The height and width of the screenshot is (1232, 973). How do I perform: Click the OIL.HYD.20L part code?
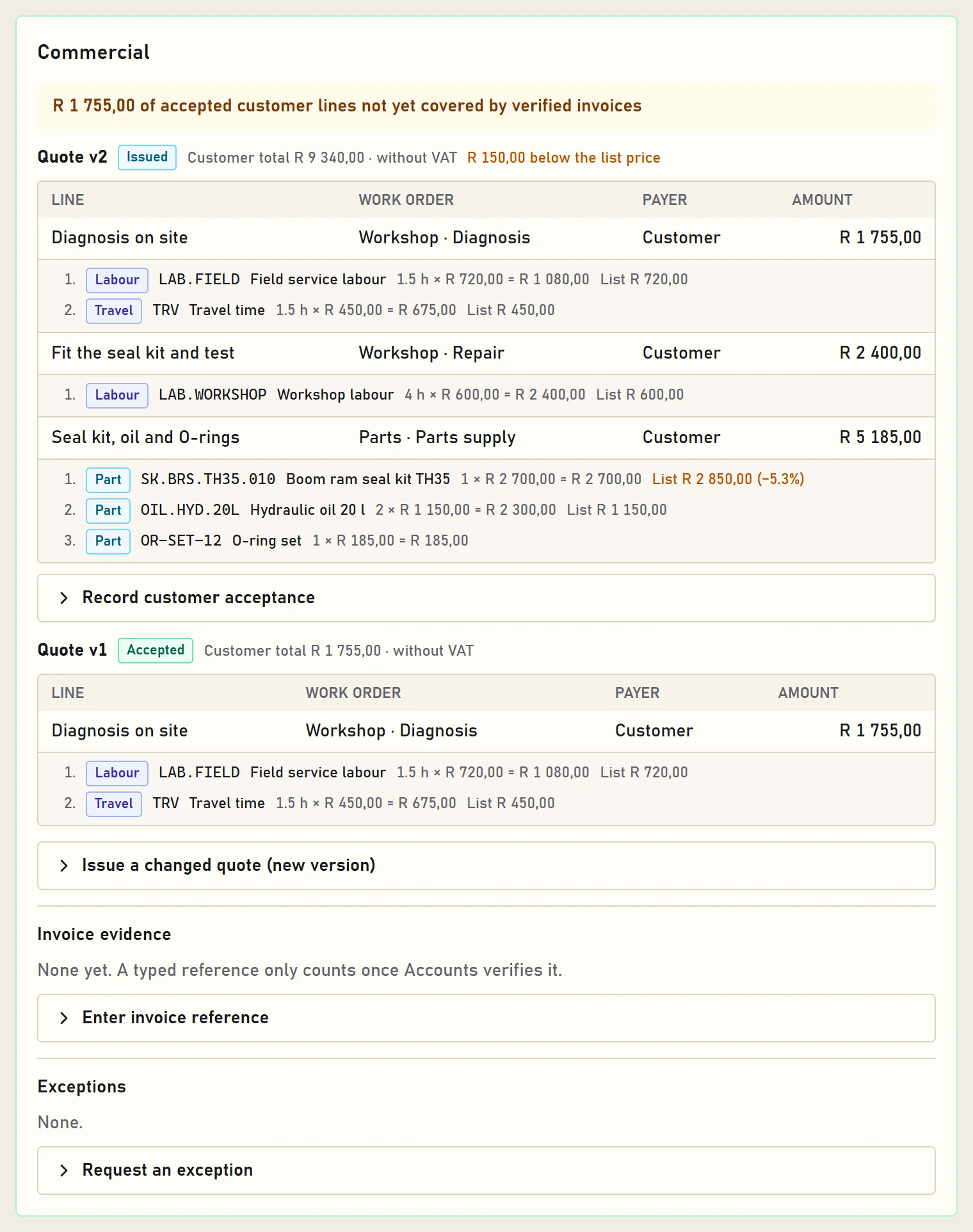click(190, 510)
